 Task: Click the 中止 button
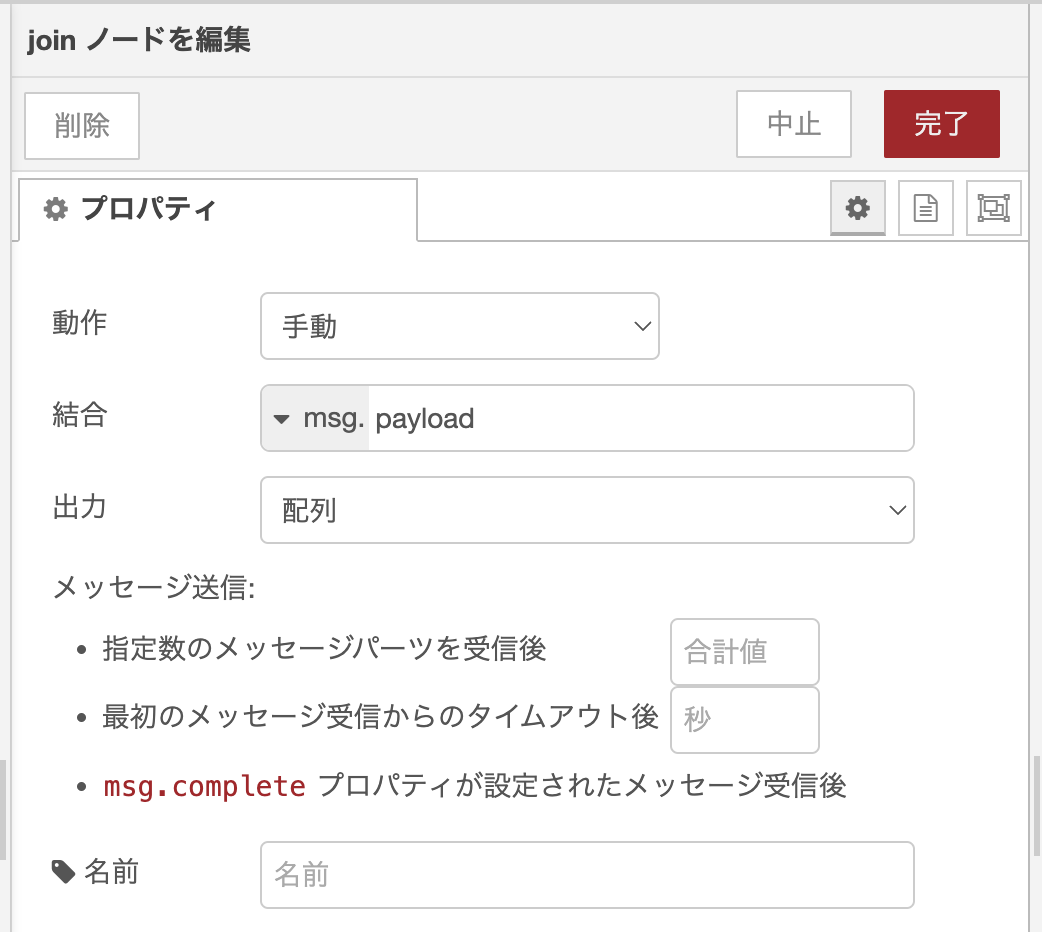point(793,124)
